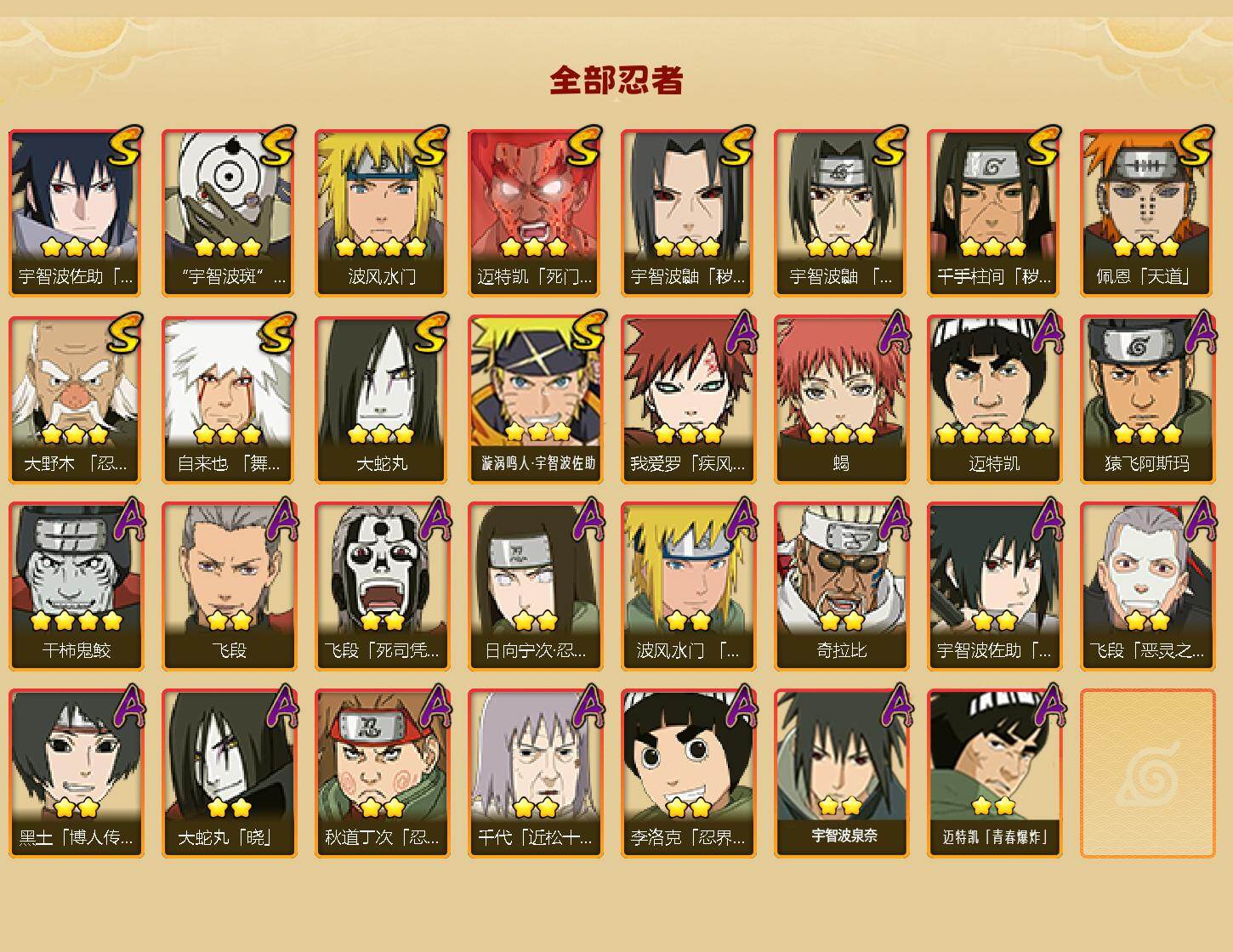The image size is (1233, 952).
Task: Open the 佩恩「天道」 ninja card
Action: (x=1147, y=212)
